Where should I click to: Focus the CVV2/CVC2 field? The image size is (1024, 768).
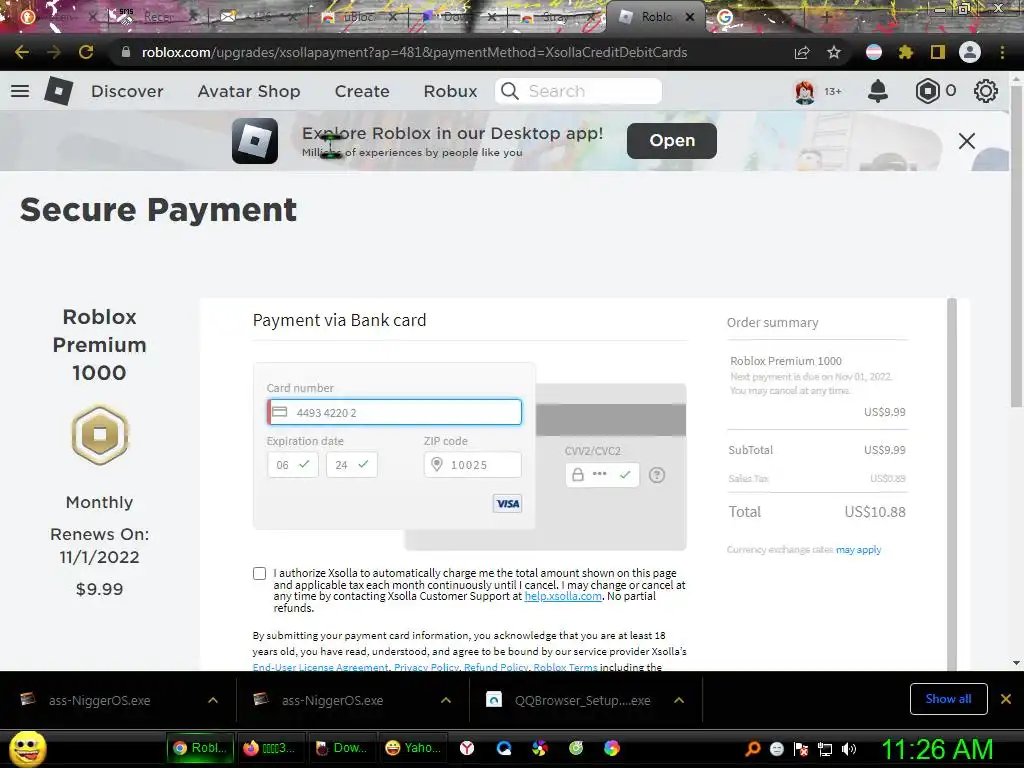[602, 475]
